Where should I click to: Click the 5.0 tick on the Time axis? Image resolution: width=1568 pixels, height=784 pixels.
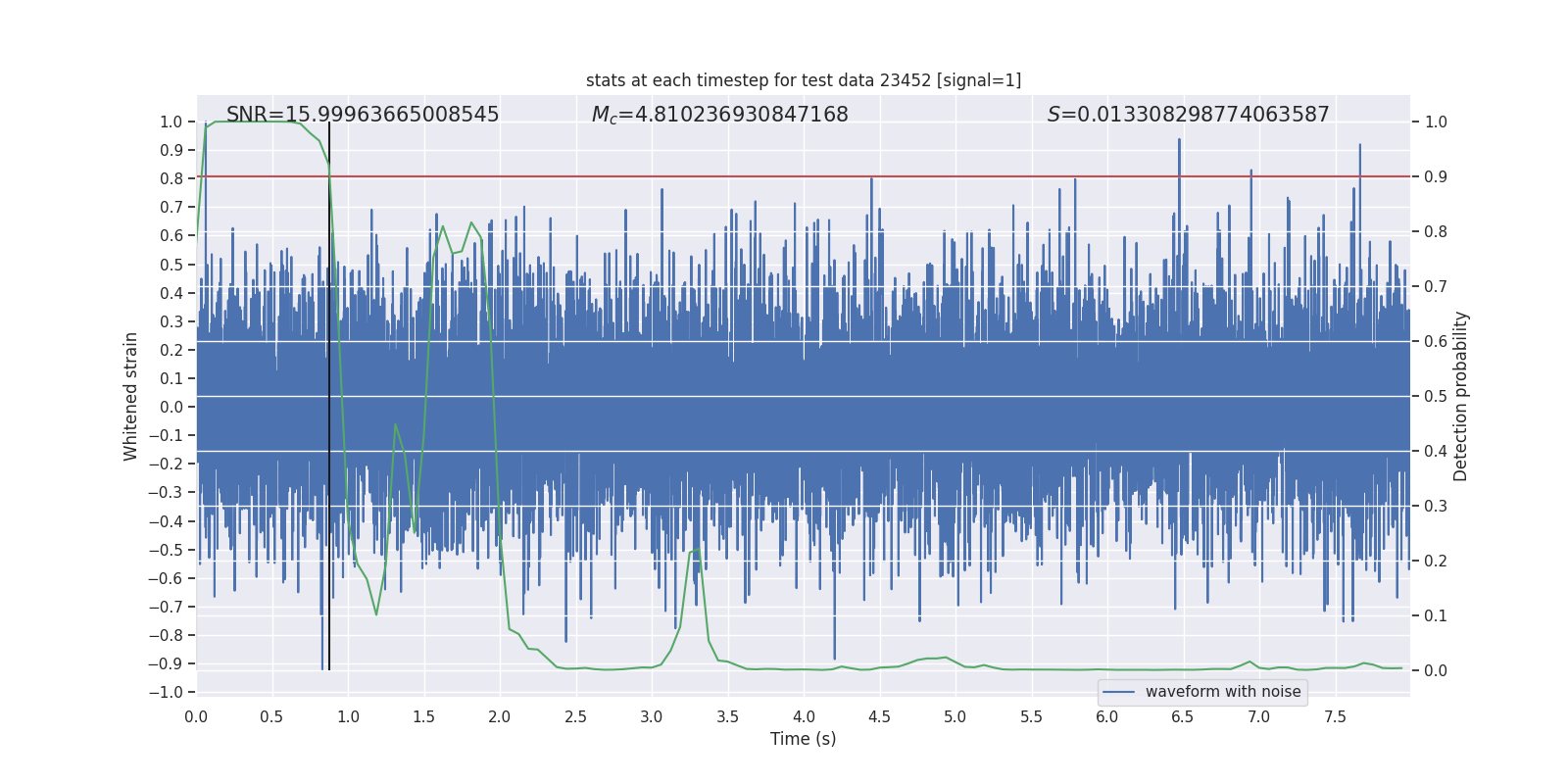[x=955, y=716]
